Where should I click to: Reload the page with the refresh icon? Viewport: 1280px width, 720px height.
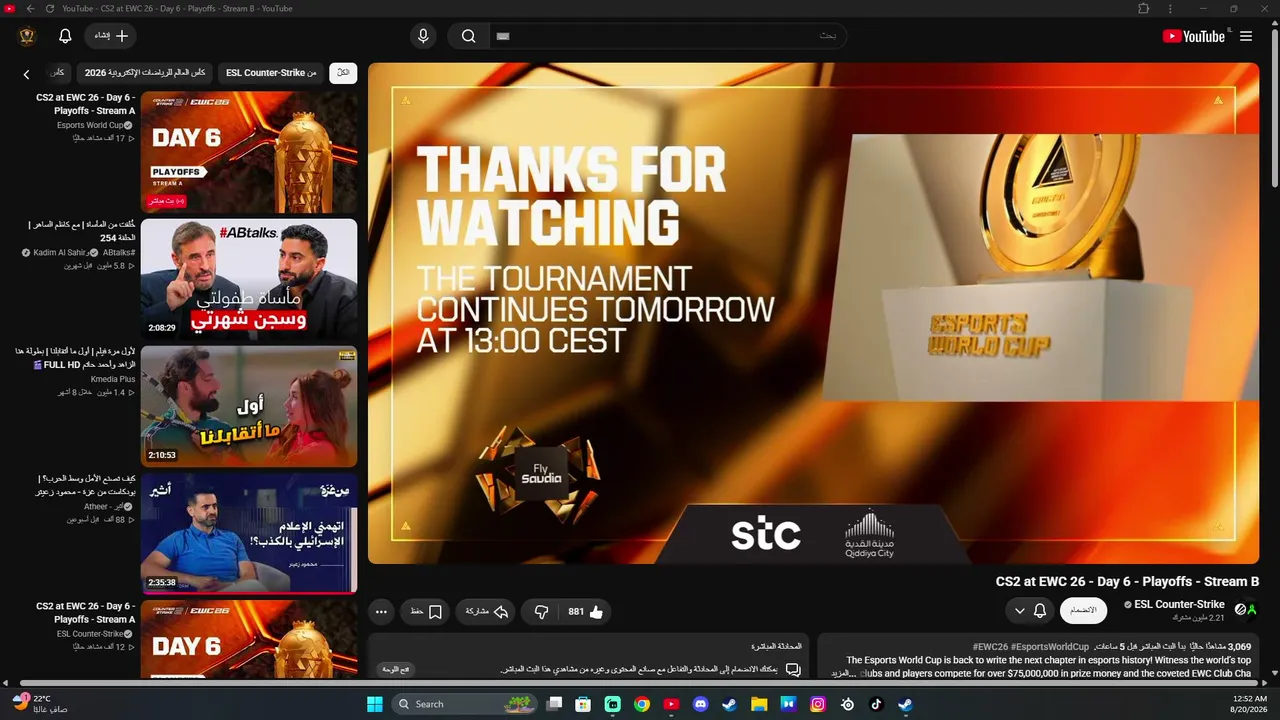(50, 8)
